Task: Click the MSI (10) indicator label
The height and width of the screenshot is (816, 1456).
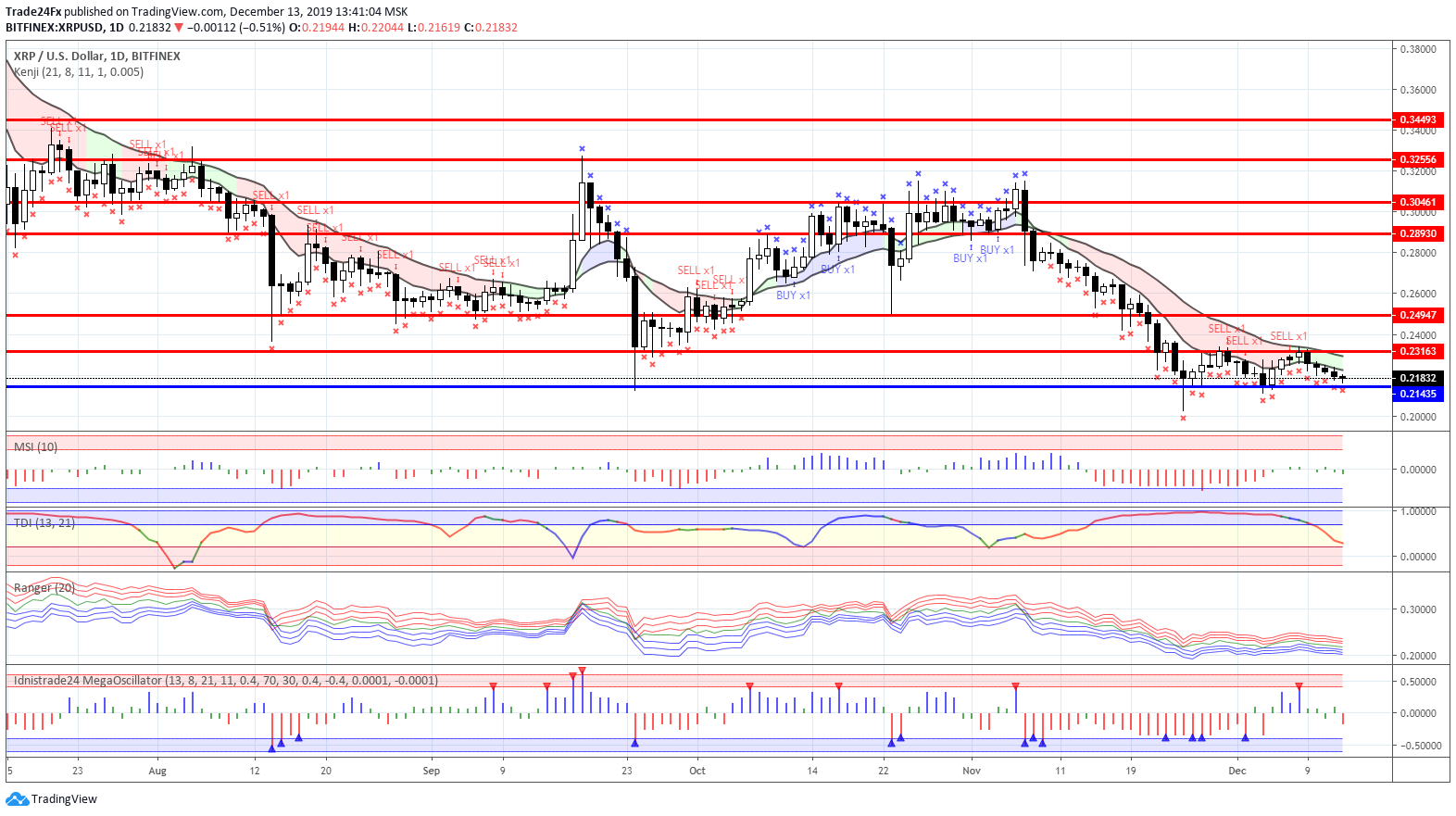Action: 35,446
